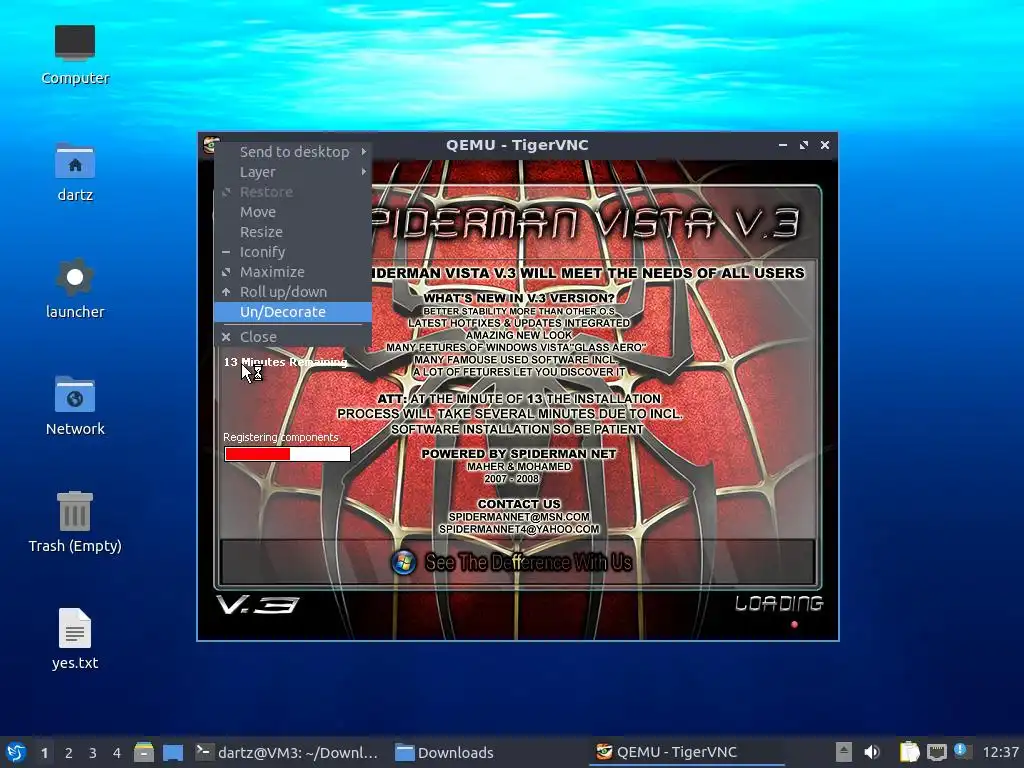Viewport: 1024px width, 768px height.
Task: Expand the Layer submenu
Action: click(x=293, y=172)
